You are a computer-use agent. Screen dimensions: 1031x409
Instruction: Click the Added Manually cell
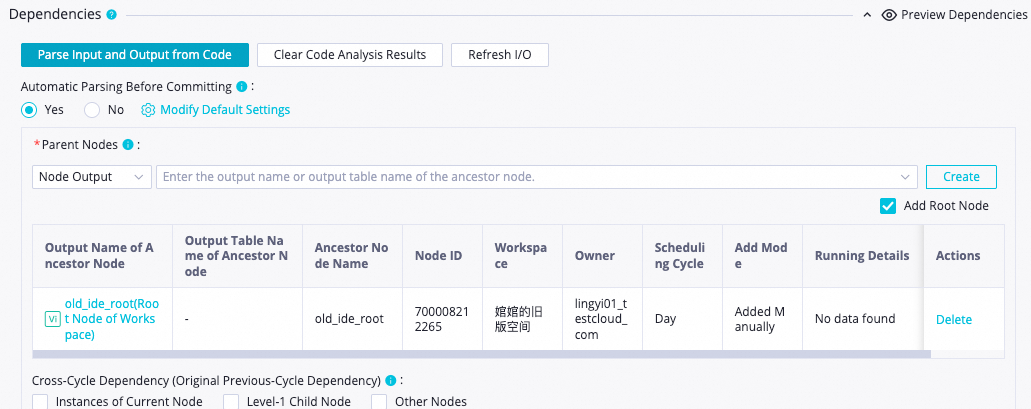coord(761,319)
